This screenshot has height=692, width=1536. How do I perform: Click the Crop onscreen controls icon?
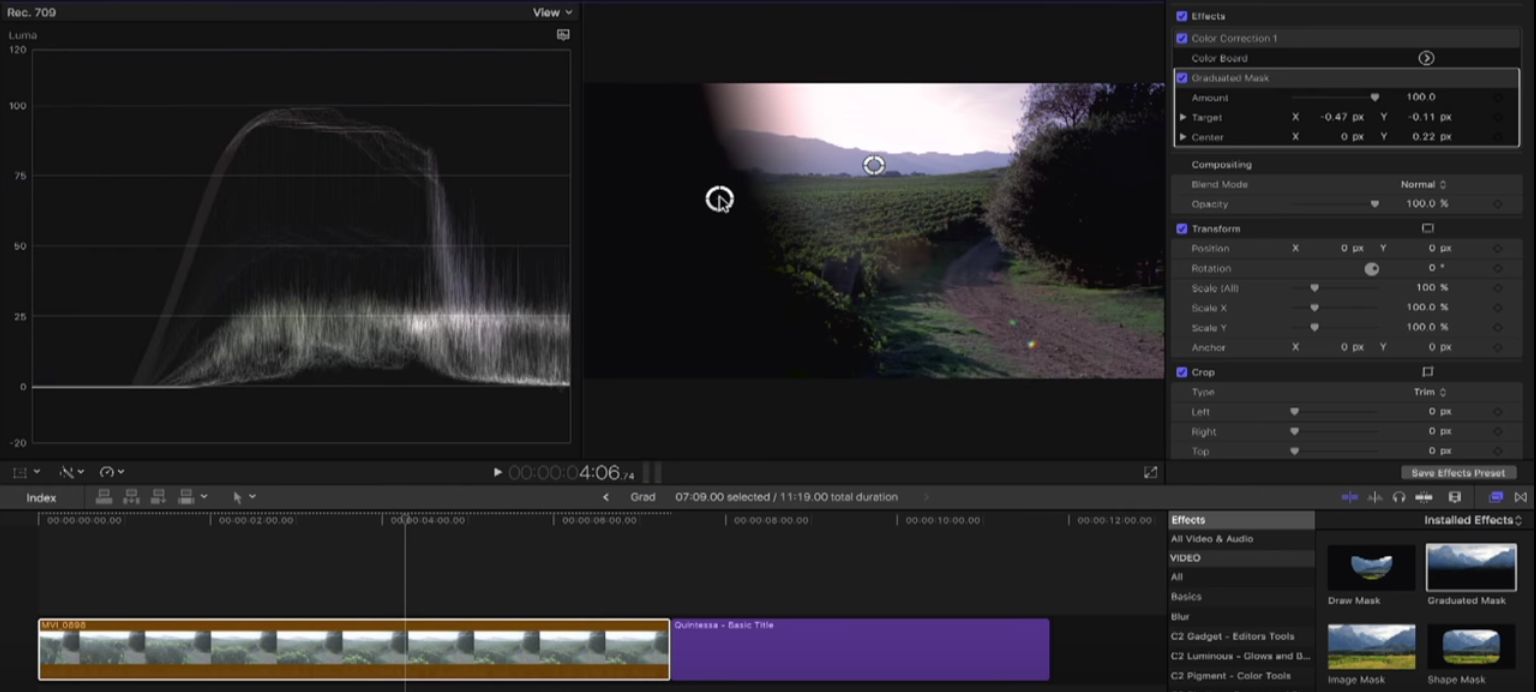1427,372
